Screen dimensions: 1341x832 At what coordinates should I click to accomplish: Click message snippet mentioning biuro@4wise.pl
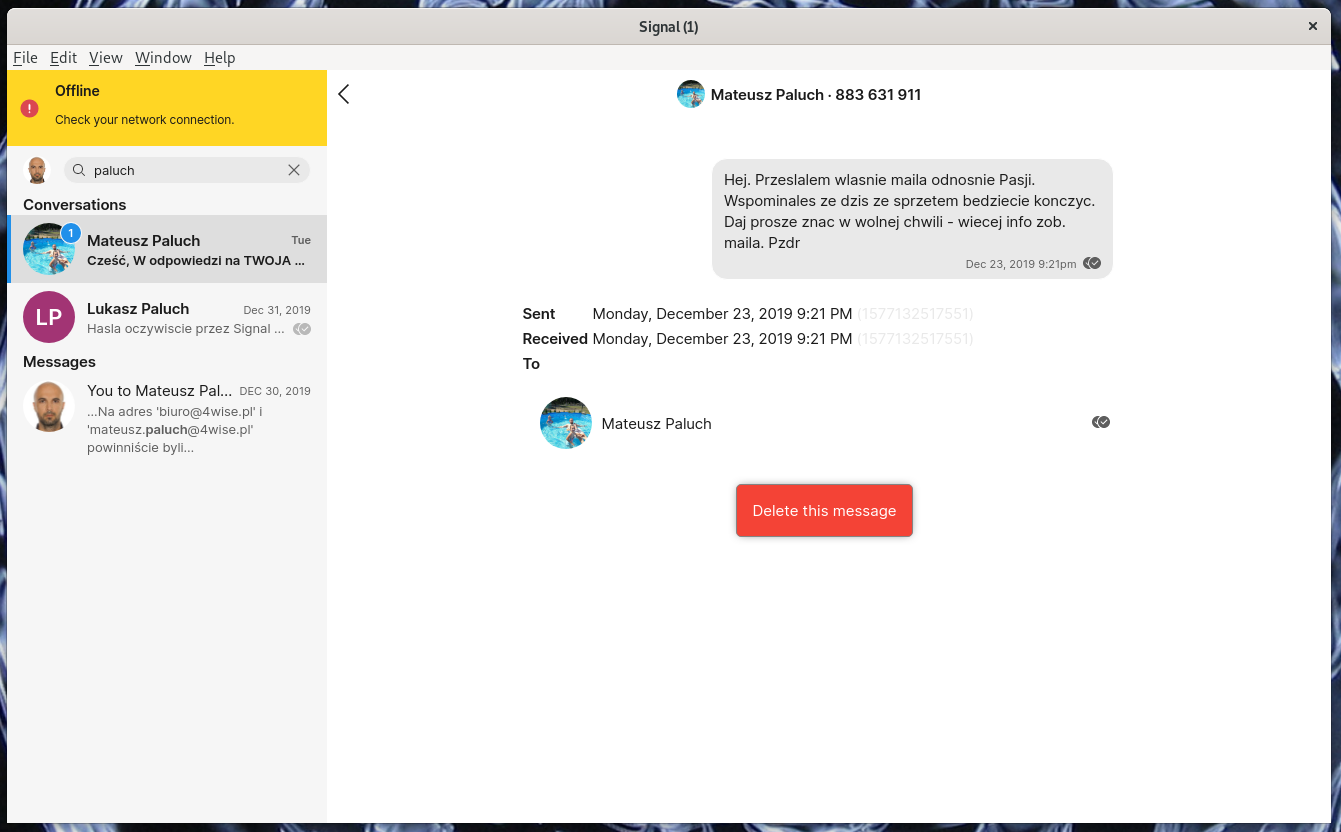175,430
